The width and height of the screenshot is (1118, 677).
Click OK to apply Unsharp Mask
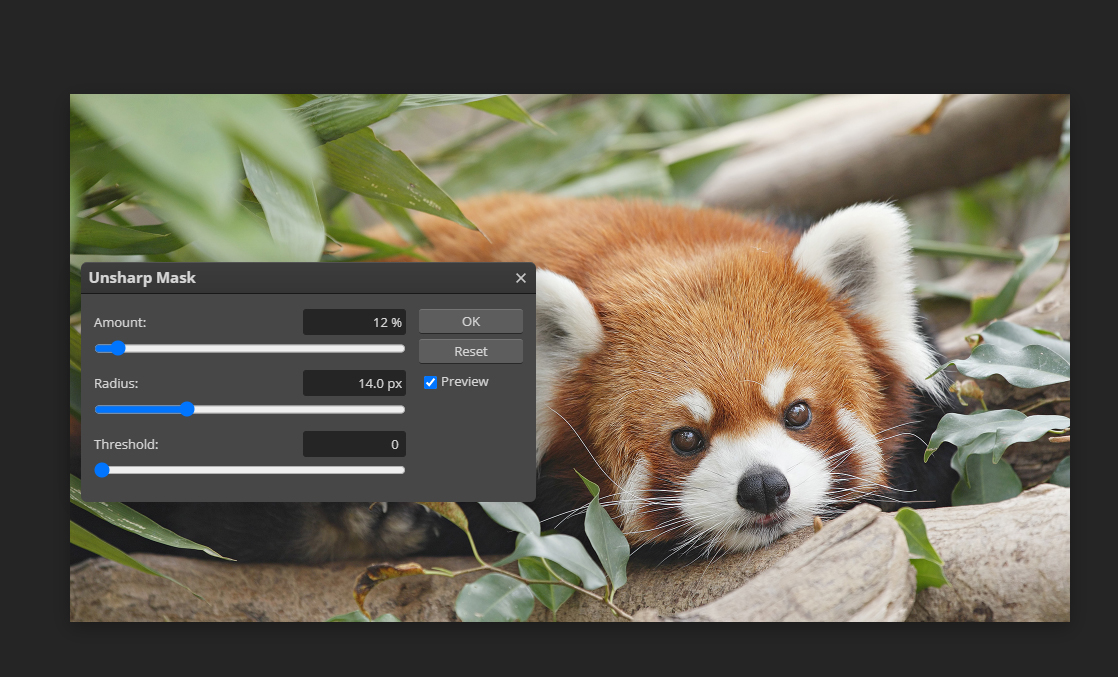click(x=470, y=321)
